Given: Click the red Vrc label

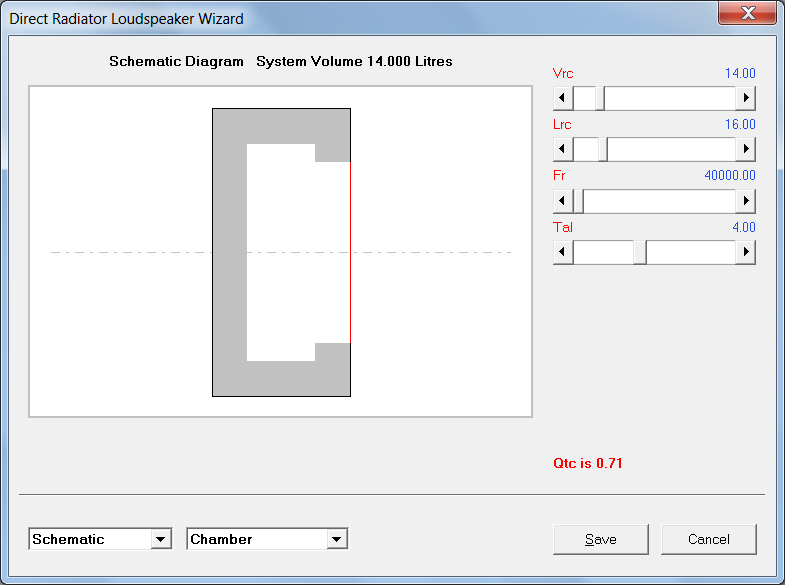Looking at the screenshot, I should (563, 74).
